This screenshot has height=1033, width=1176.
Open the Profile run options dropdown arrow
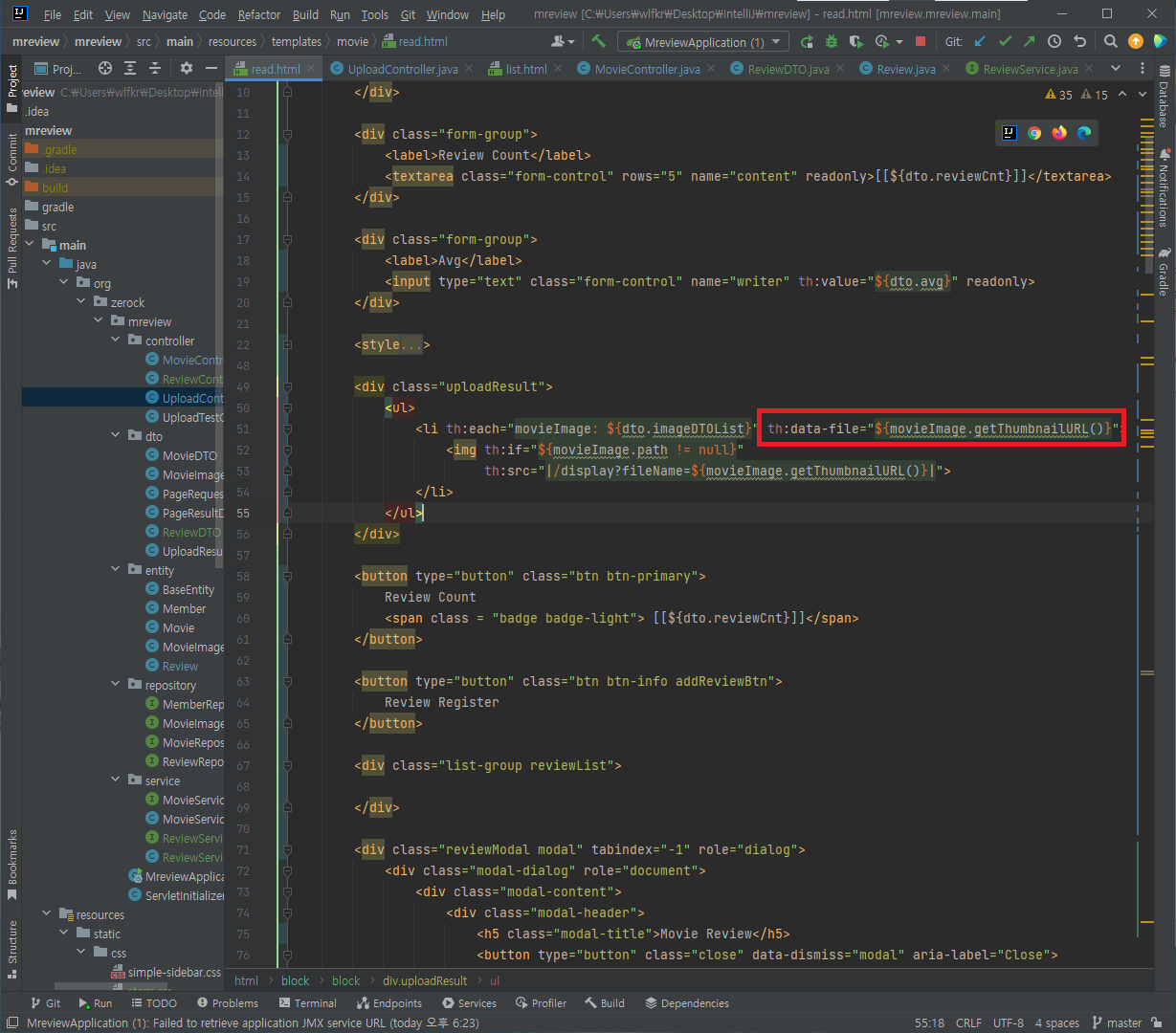tap(899, 42)
